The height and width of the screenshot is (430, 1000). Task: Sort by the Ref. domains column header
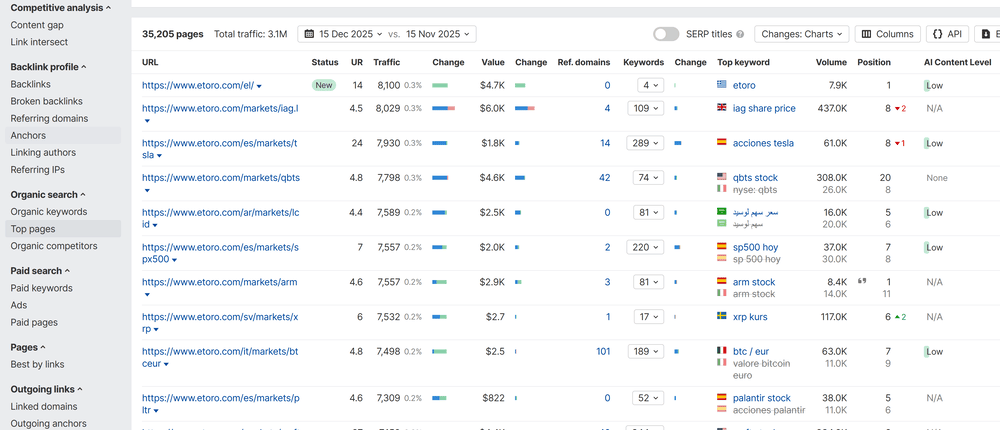[584, 63]
